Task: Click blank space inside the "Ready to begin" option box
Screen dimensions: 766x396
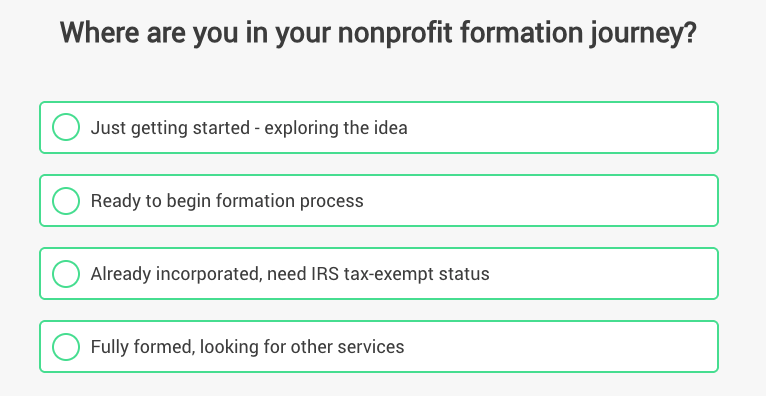Action: click(x=537, y=201)
